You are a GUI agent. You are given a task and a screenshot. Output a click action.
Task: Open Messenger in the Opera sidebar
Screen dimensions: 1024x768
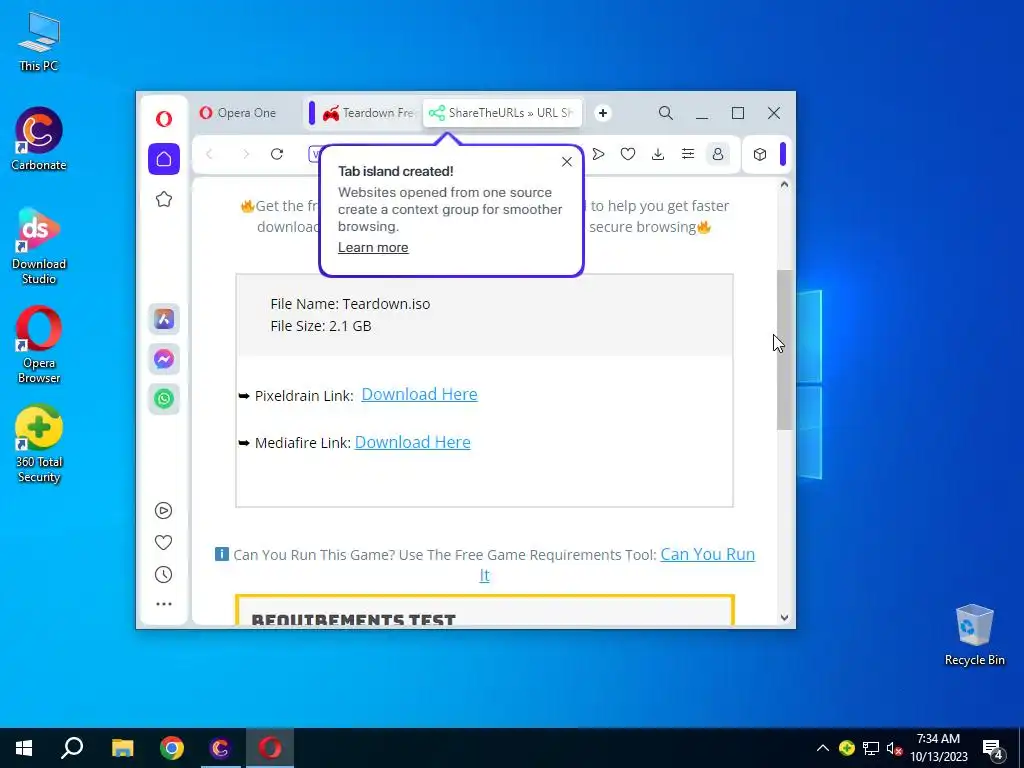164,359
